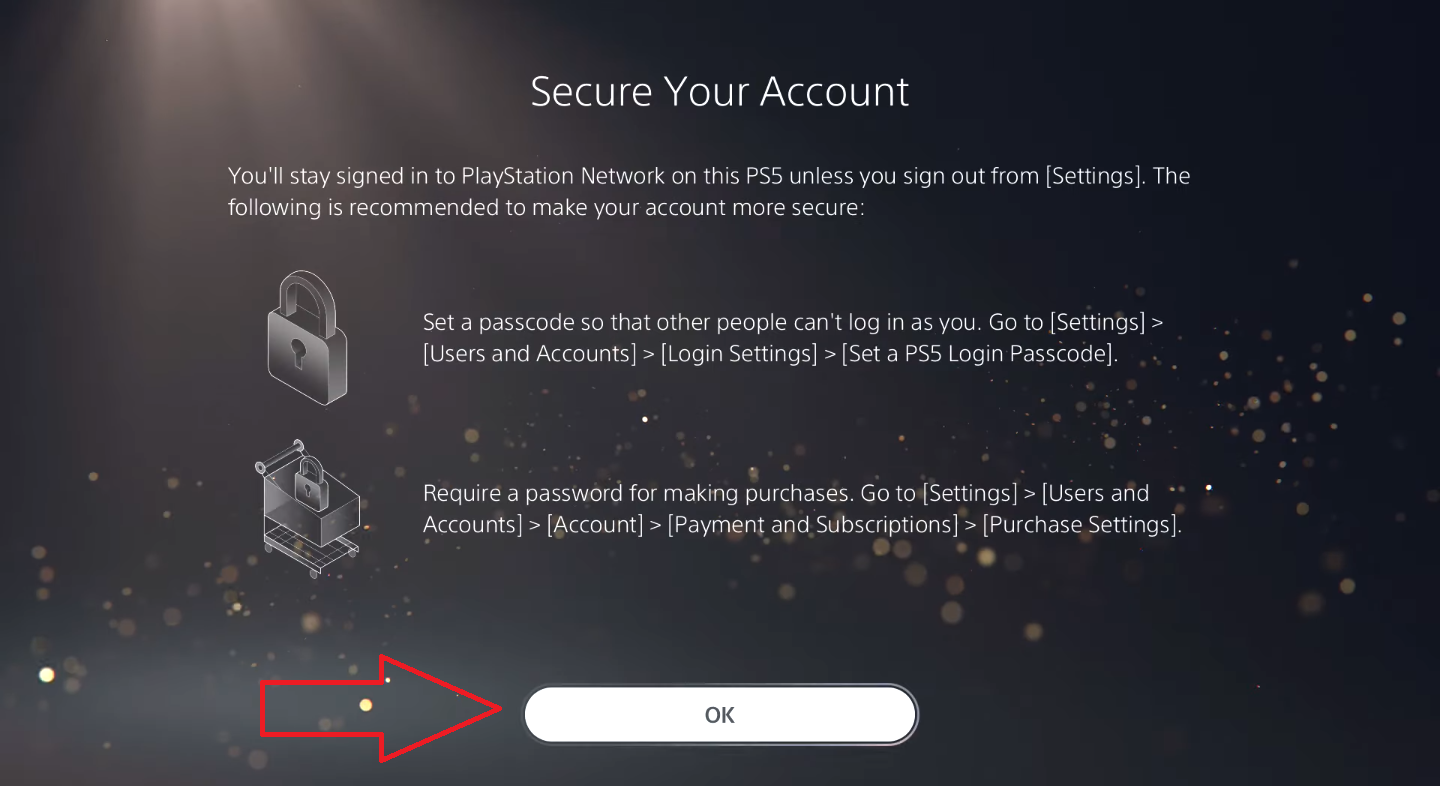Click the red arrow pointing at OK
The image size is (1440, 786).
[x=381, y=709]
